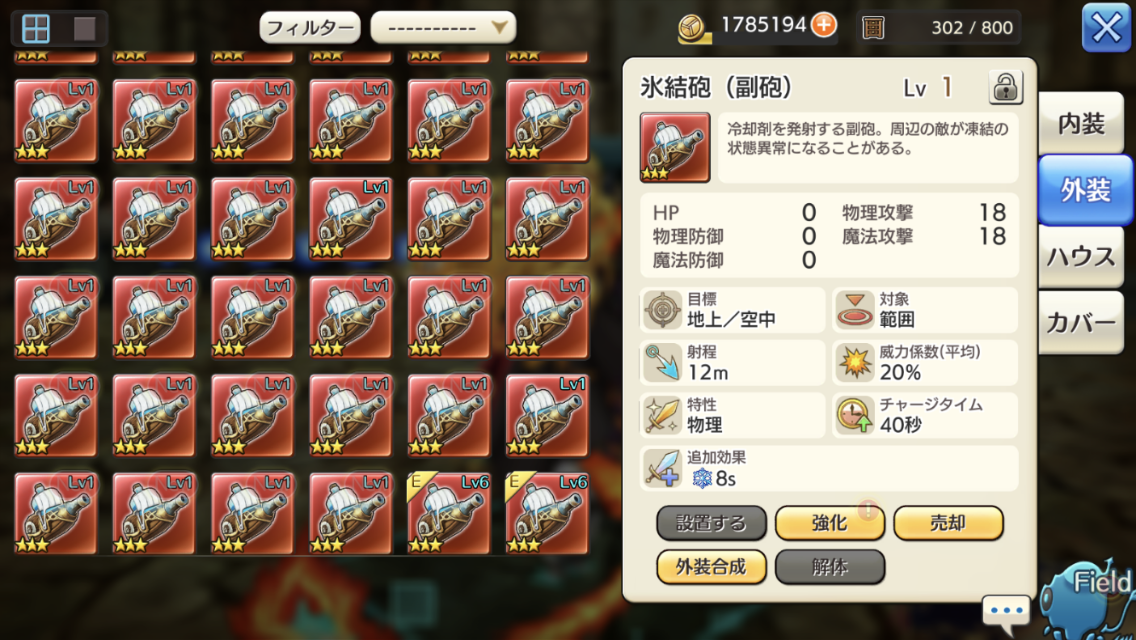
Task: Click the dropdown arrow on the sort box
Action: point(499,28)
